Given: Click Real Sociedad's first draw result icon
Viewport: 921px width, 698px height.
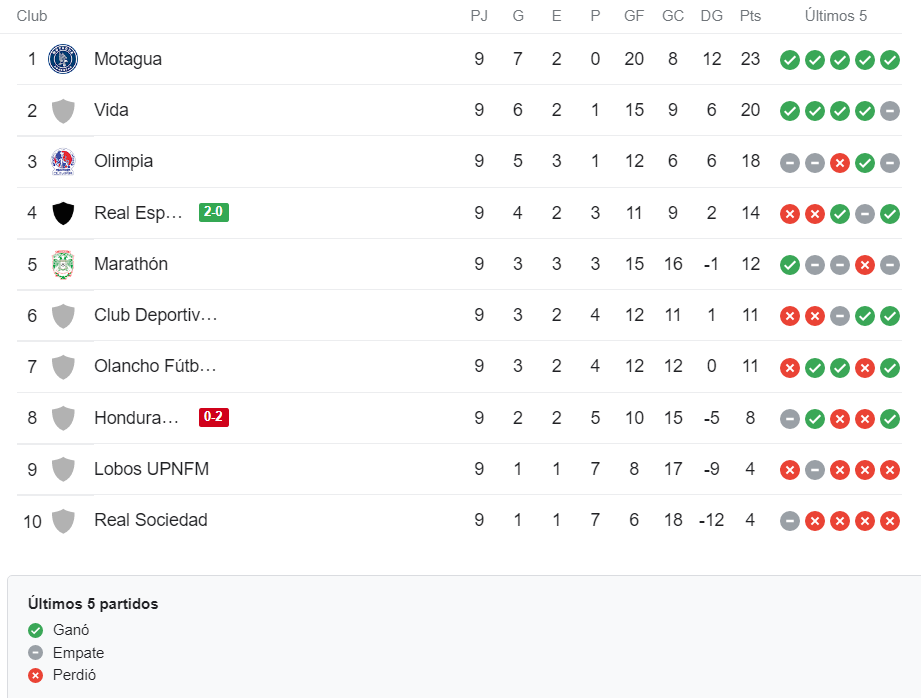Looking at the screenshot, I should 790,521.
